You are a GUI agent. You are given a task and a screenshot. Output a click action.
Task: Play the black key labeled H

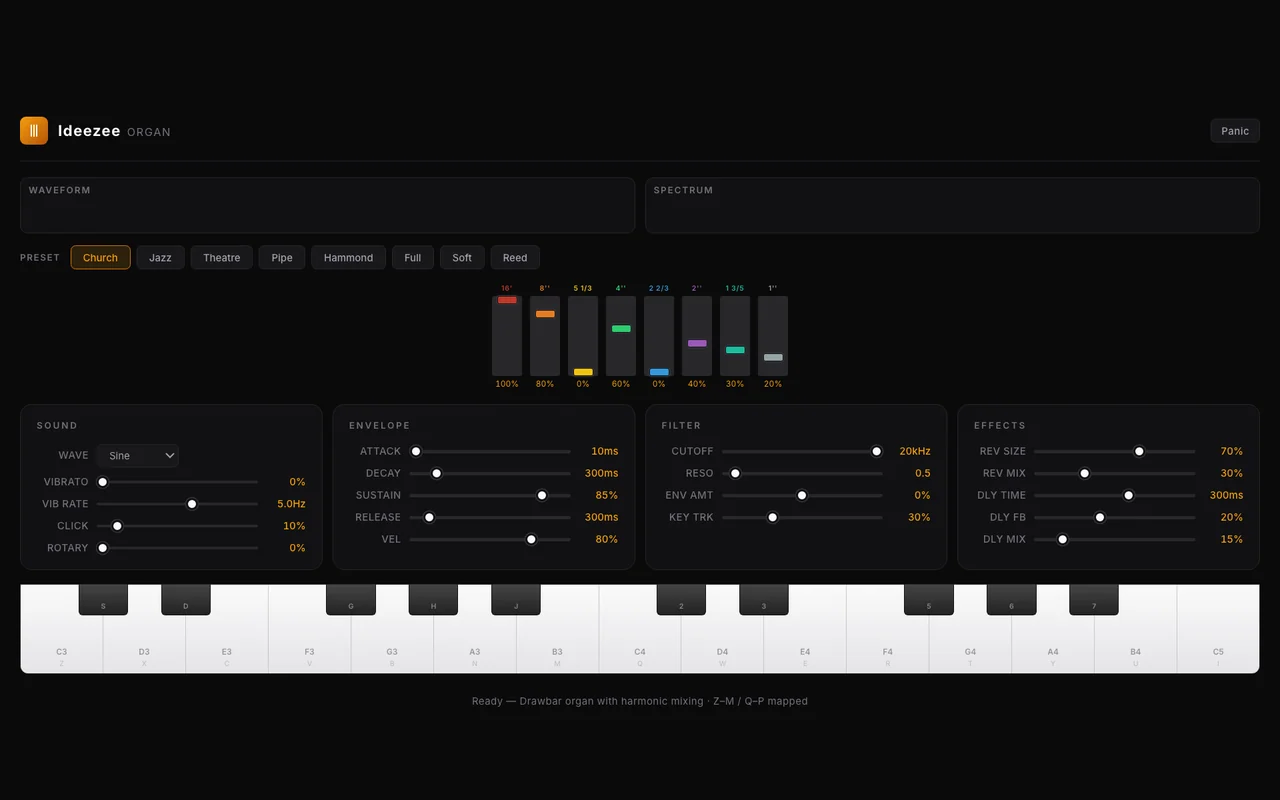coord(433,600)
